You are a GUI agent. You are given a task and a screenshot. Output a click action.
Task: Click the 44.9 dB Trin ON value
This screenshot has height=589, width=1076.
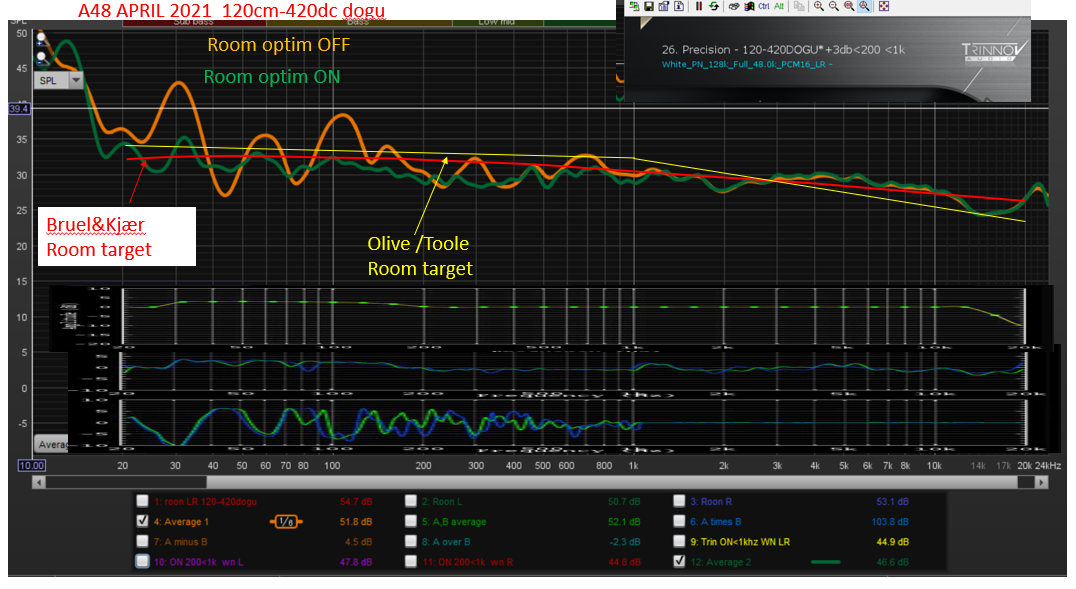click(x=893, y=542)
